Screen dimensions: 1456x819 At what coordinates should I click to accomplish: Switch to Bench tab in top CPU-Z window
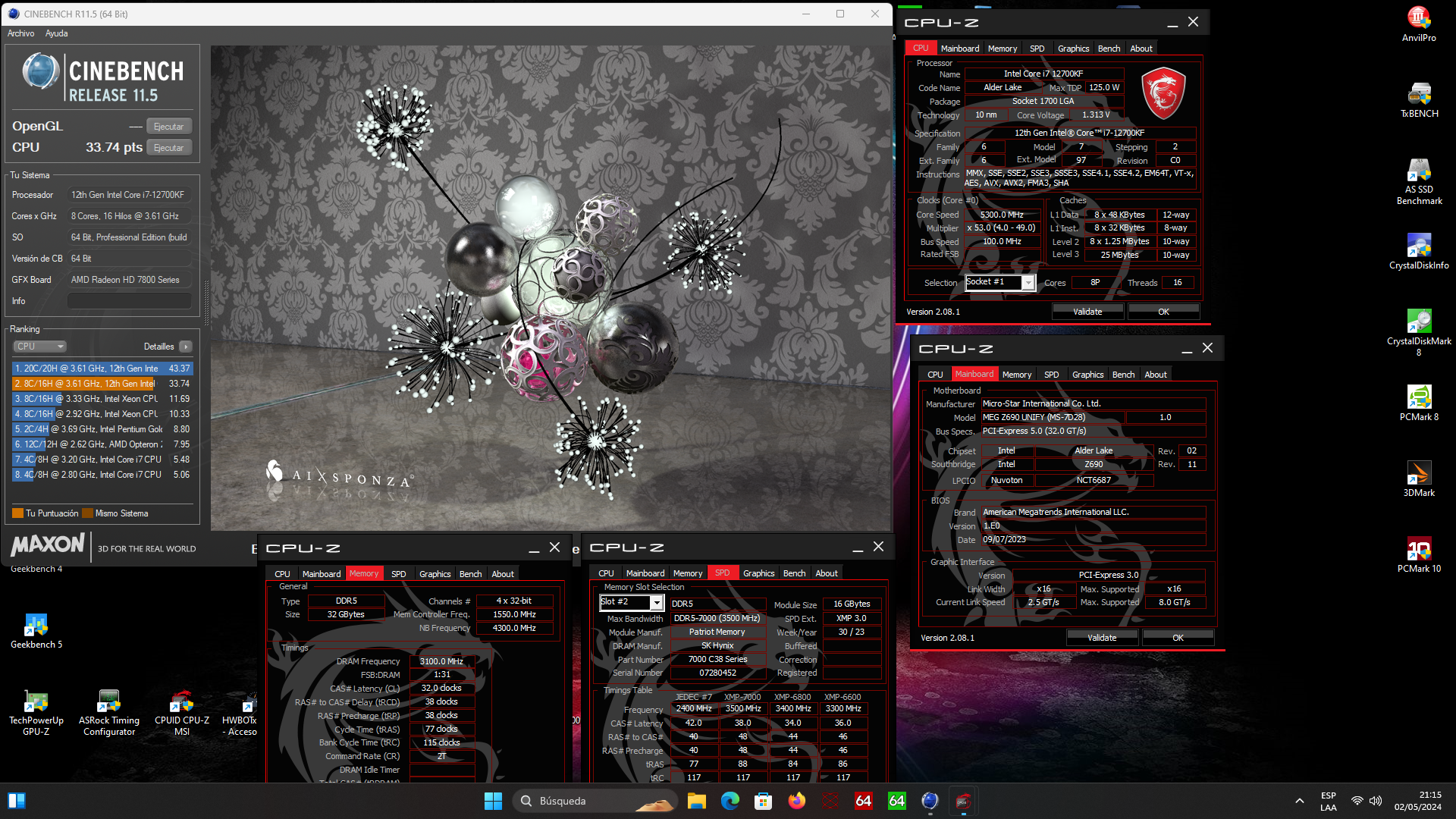[1109, 49]
